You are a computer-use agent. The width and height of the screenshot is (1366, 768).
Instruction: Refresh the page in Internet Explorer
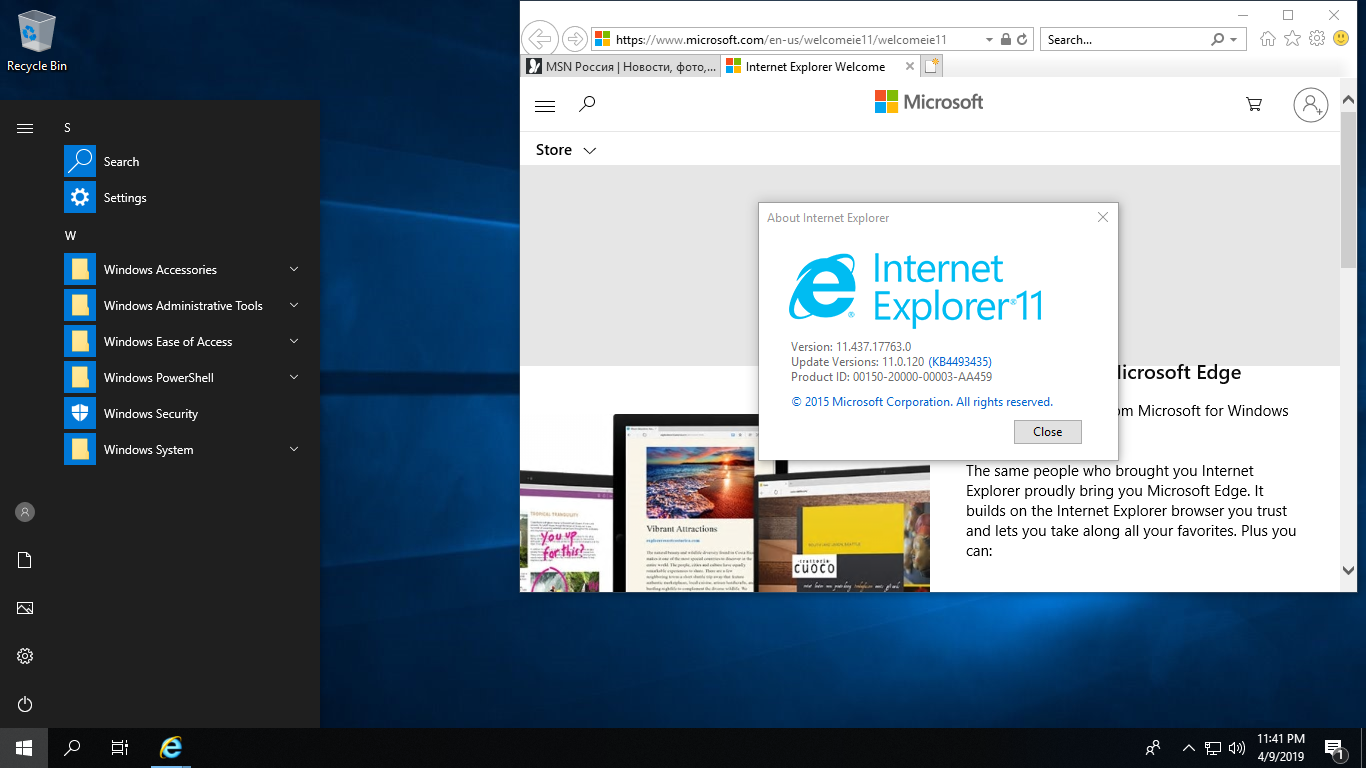[x=1022, y=40]
